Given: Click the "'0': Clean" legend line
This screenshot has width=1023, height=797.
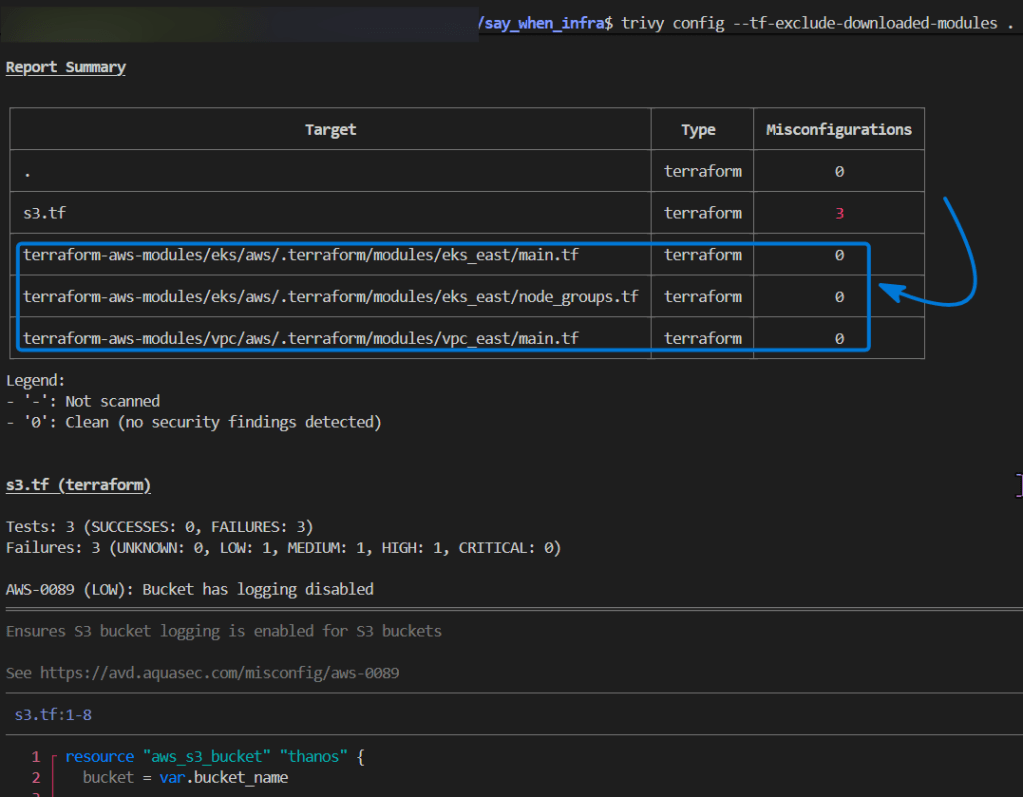Looking at the screenshot, I should (194, 422).
